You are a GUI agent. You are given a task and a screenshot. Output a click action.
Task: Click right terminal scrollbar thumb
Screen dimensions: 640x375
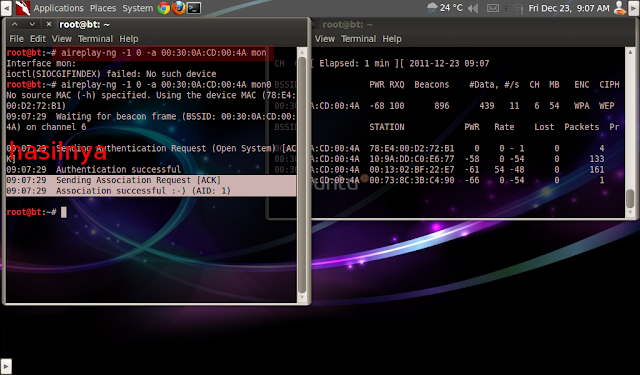(x=631, y=199)
